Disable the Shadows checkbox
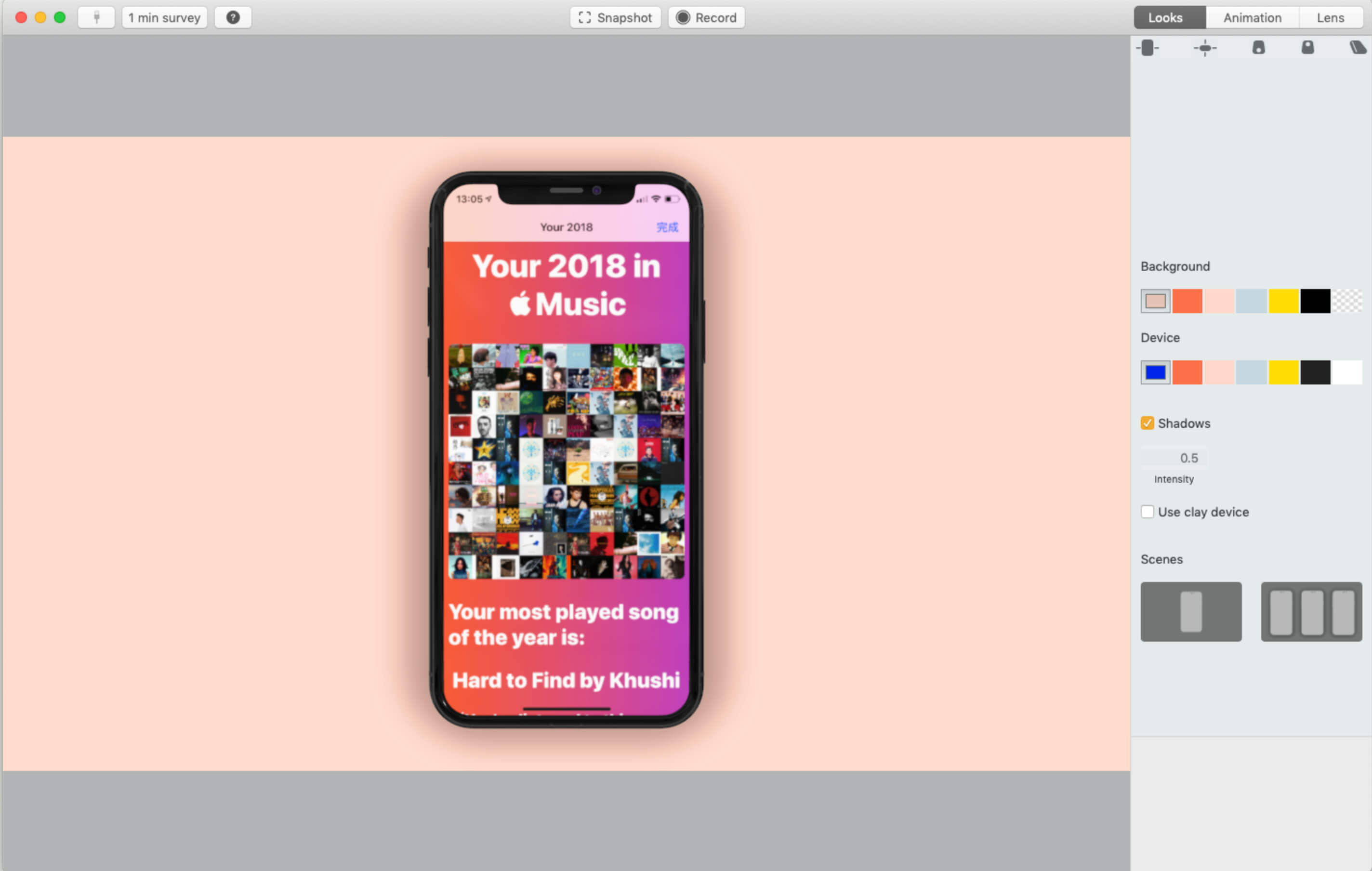This screenshot has width=1372, height=871. click(x=1148, y=423)
